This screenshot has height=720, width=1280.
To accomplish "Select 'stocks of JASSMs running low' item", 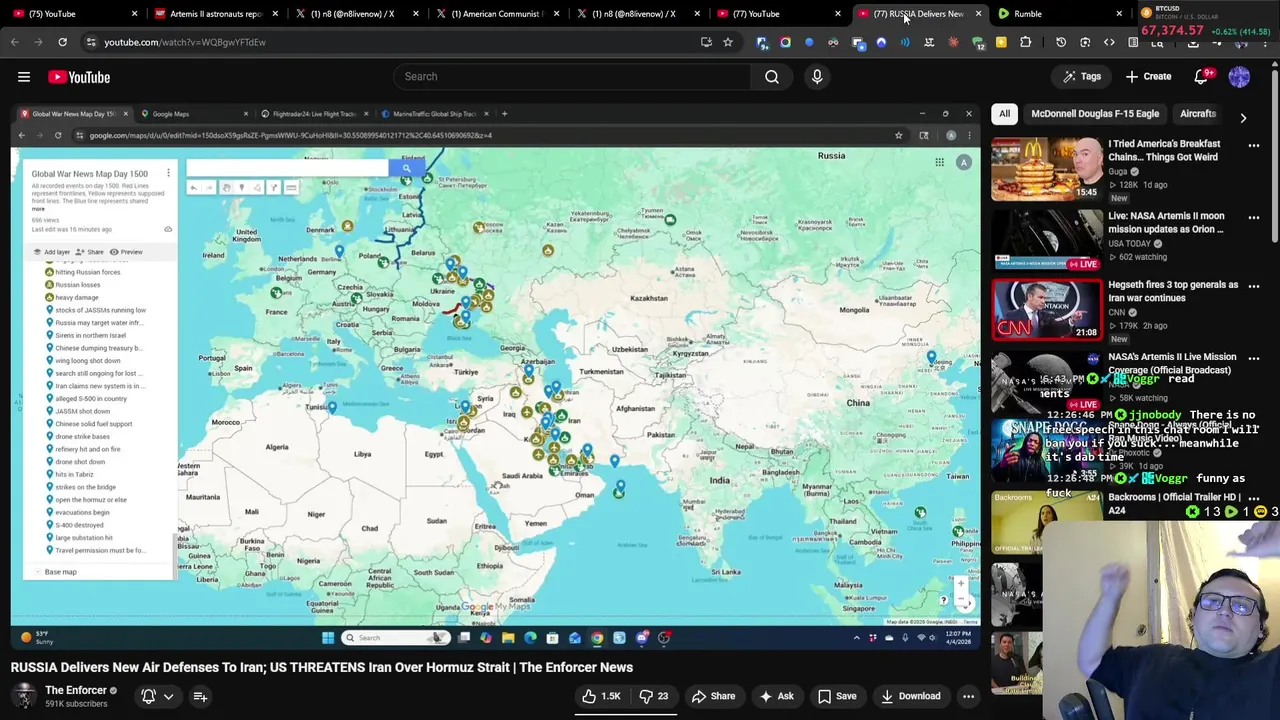I will pyautogui.click(x=100, y=310).
